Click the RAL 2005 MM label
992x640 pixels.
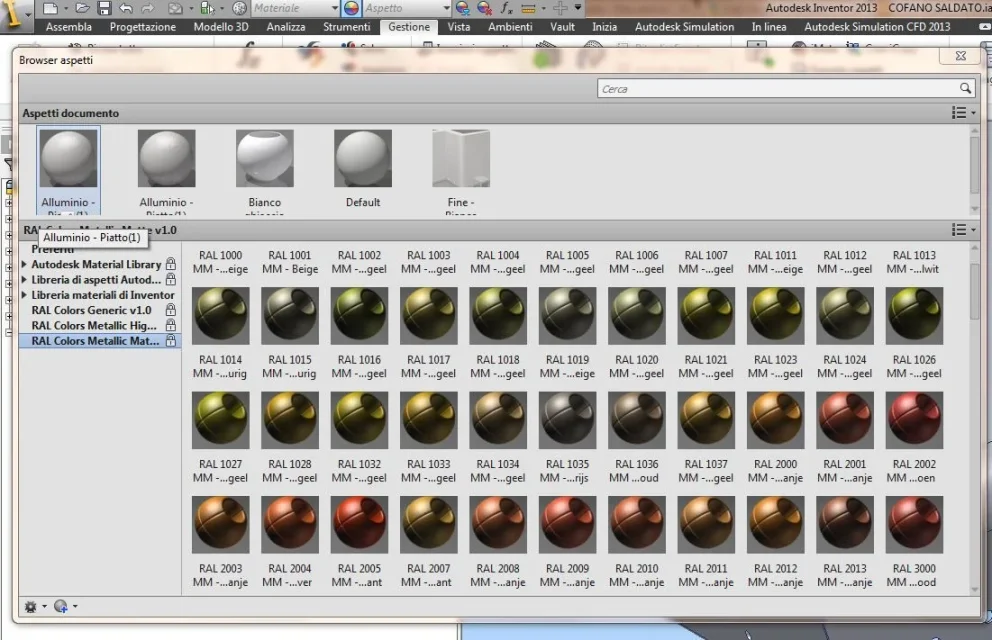[359, 575]
